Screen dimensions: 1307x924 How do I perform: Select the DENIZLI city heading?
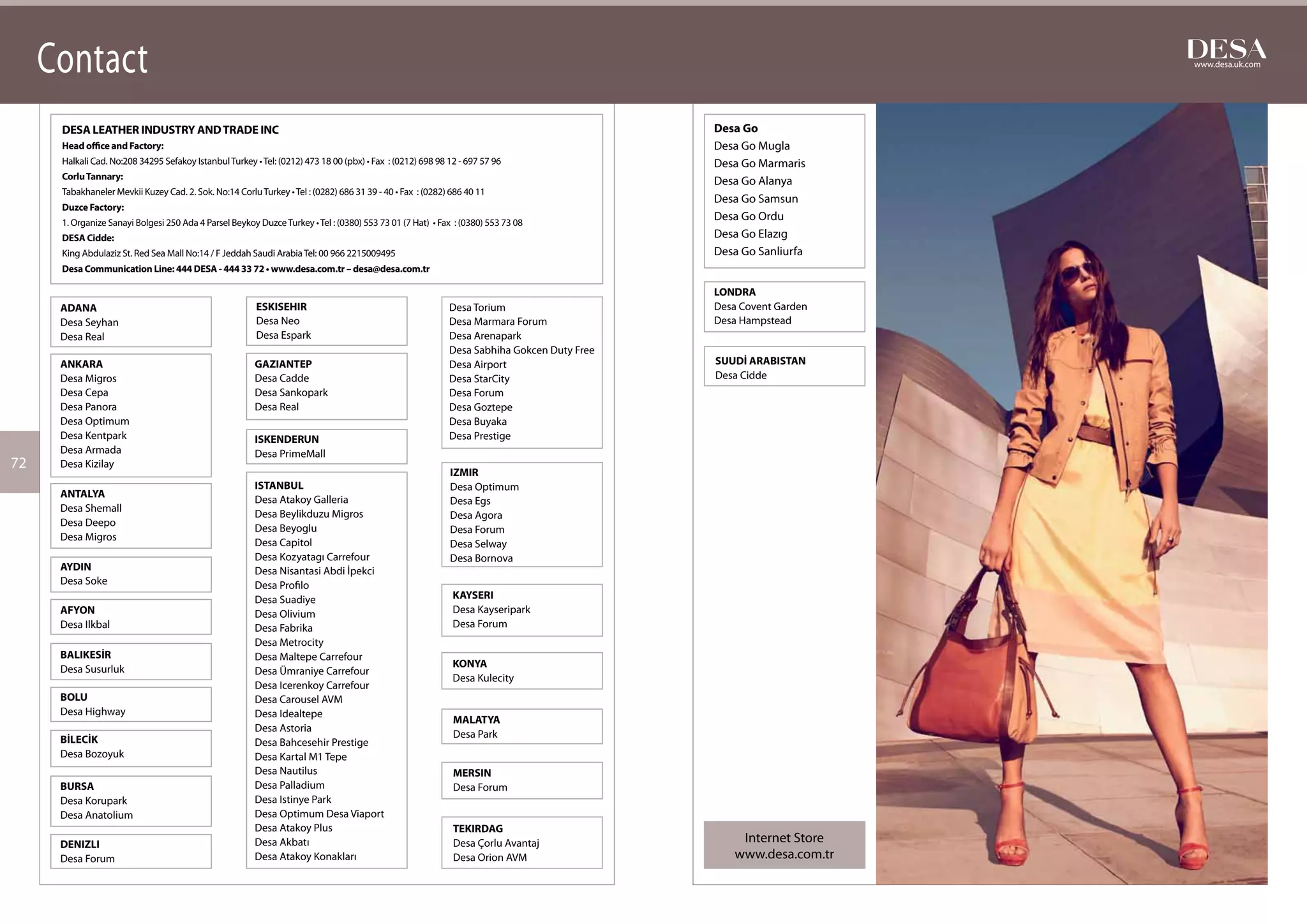pos(80,844)
